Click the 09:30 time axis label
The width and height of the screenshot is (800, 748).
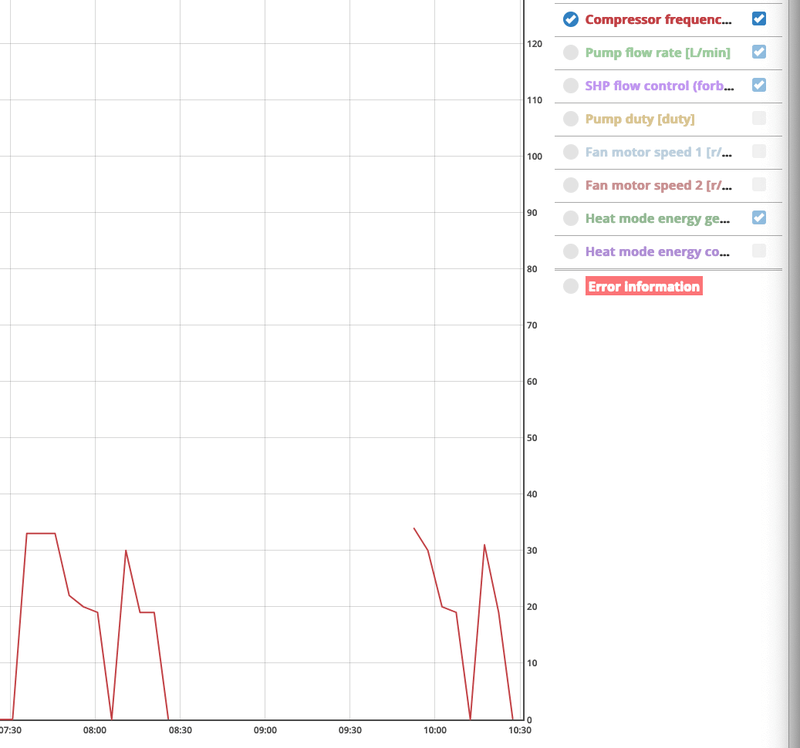(350, 730)
